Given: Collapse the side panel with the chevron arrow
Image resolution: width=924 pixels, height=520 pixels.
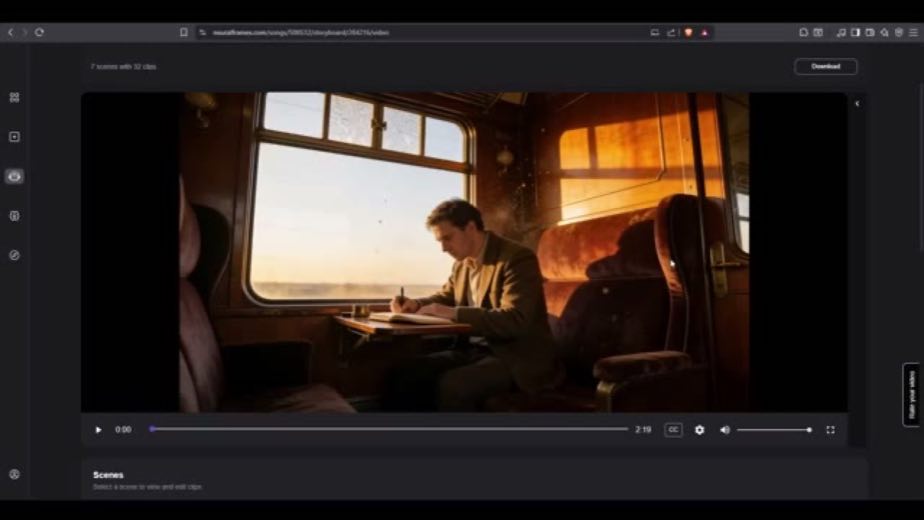Looking at the screenshot, I should [x=857, y=104].
